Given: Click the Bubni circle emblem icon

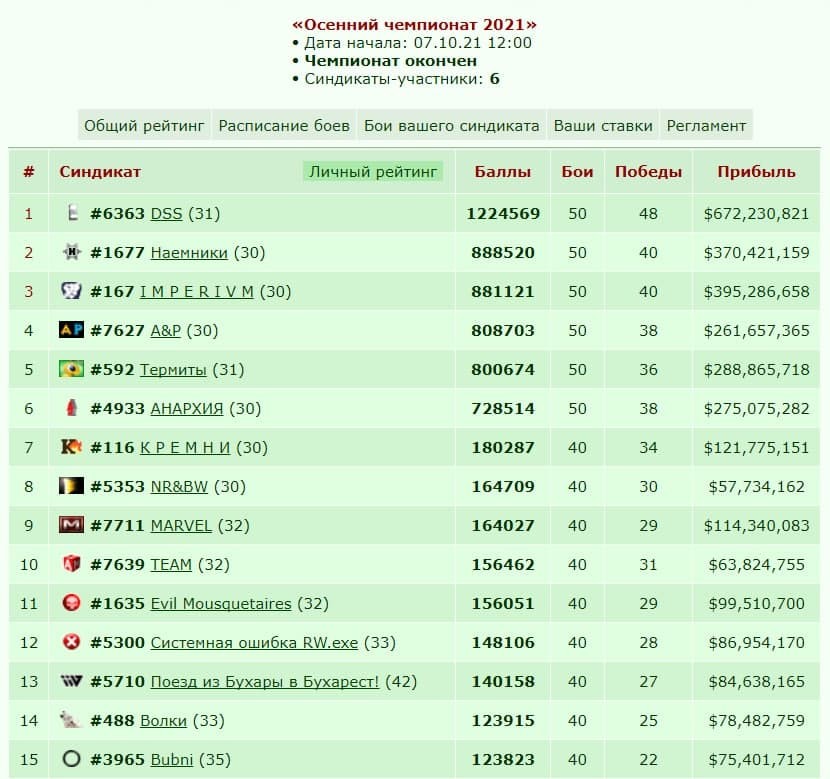Looking at the screenshot, I should pyautogui.click(x=71, y=759).
